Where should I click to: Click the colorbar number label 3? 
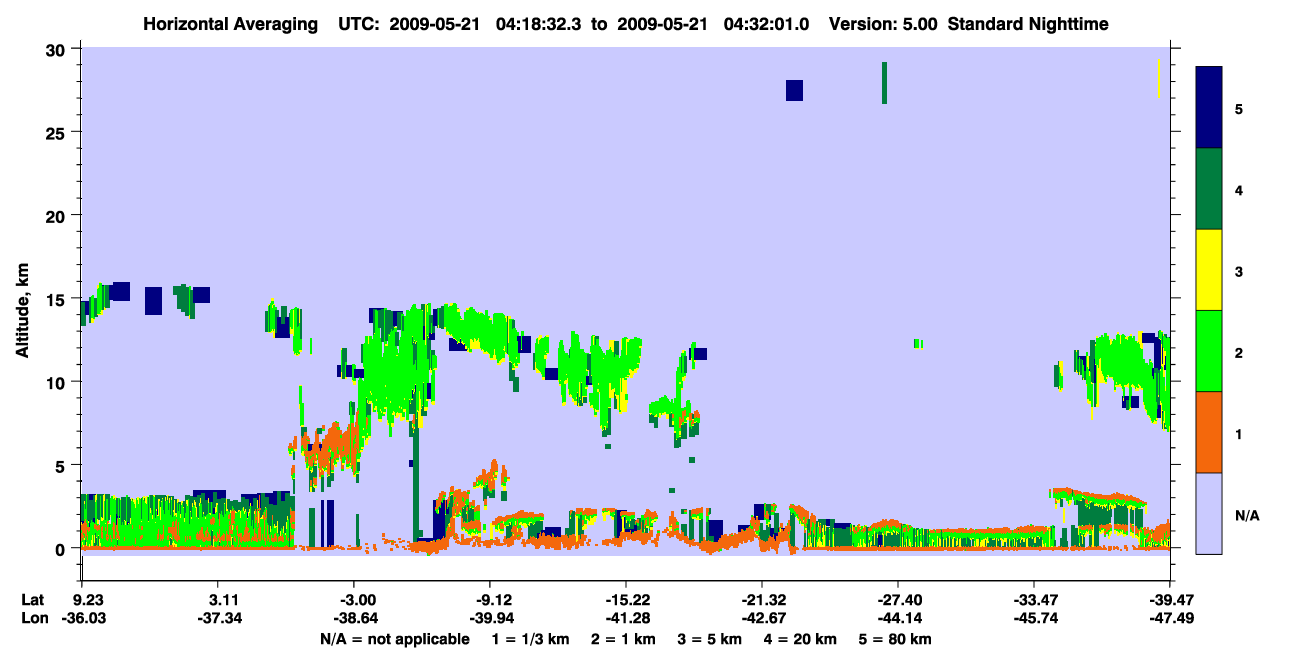[1239, 272]
